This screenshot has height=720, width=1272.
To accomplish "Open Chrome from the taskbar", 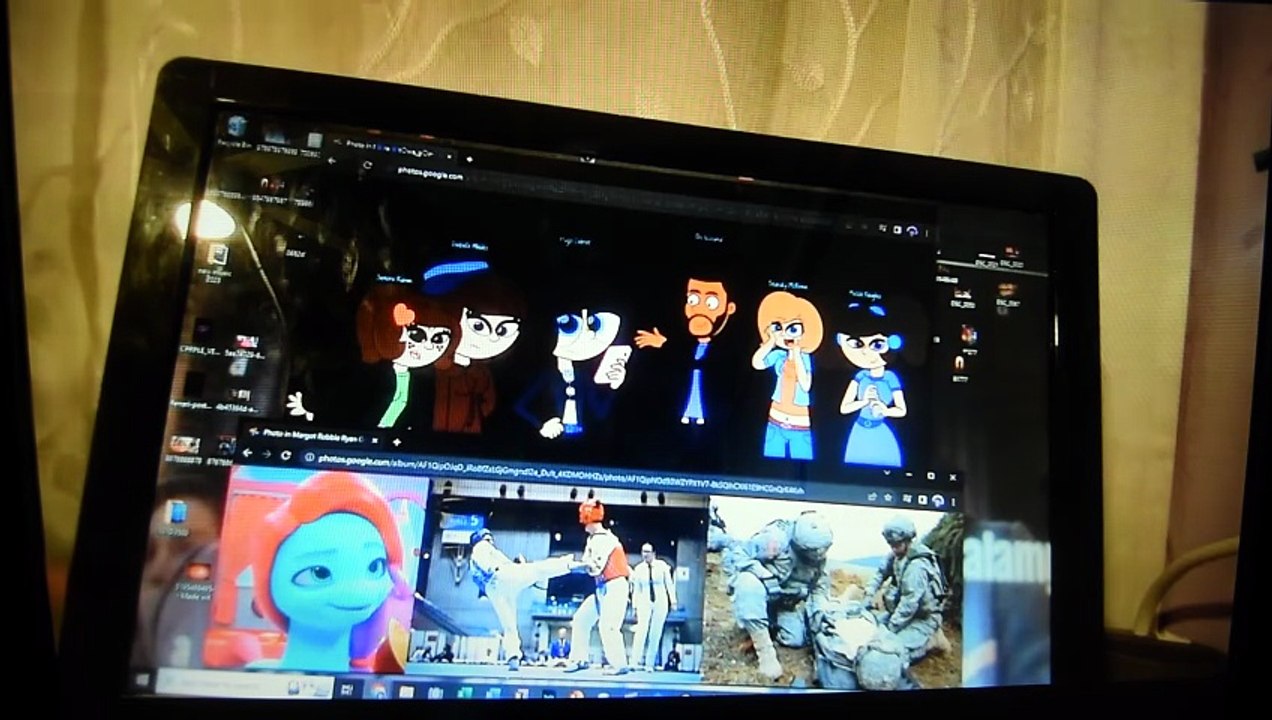I will pyautogui.click(x=378, y=690).
